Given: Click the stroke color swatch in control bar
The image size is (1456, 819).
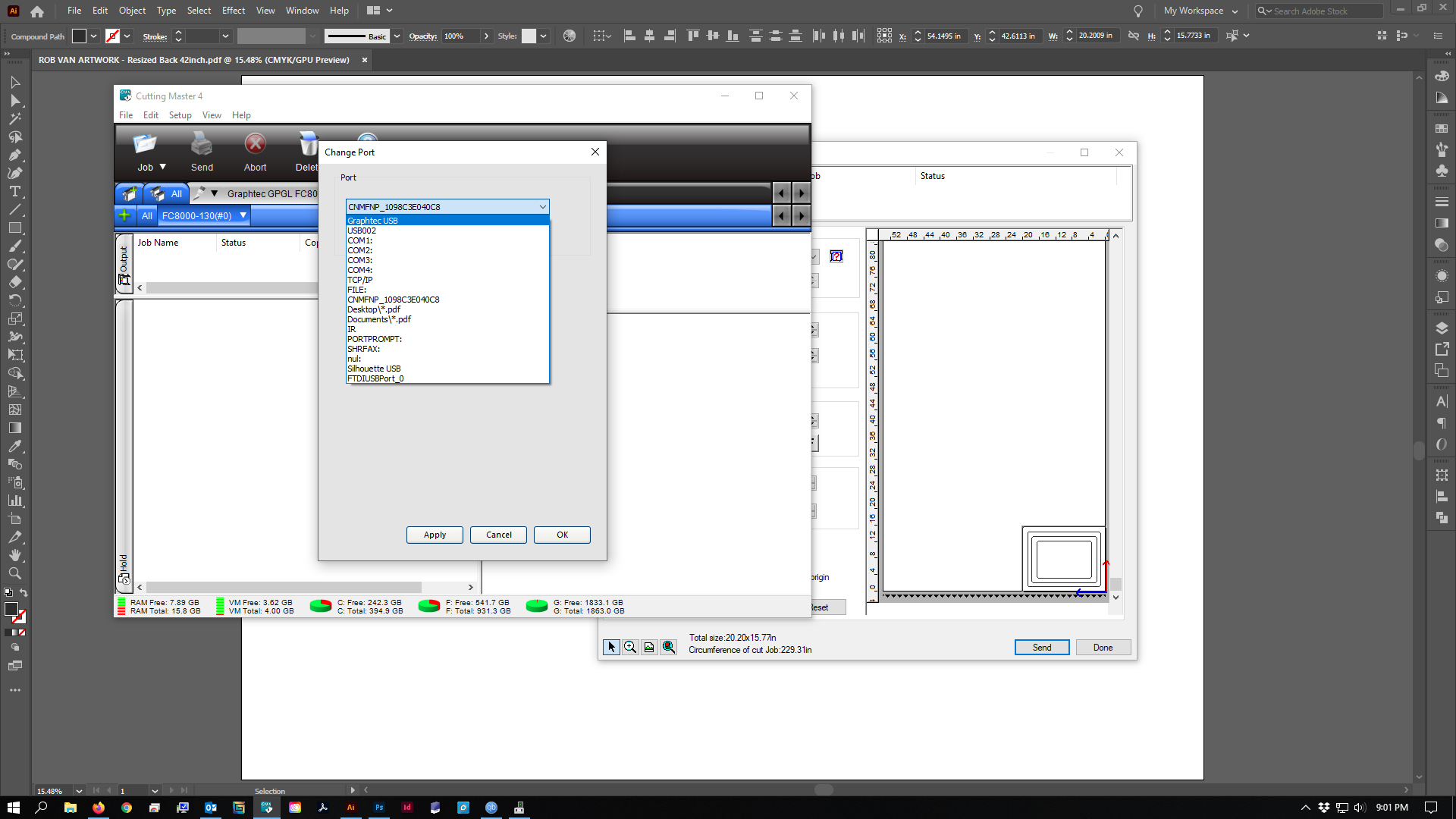Looking at the screenshot, I should tap(112, 36).
